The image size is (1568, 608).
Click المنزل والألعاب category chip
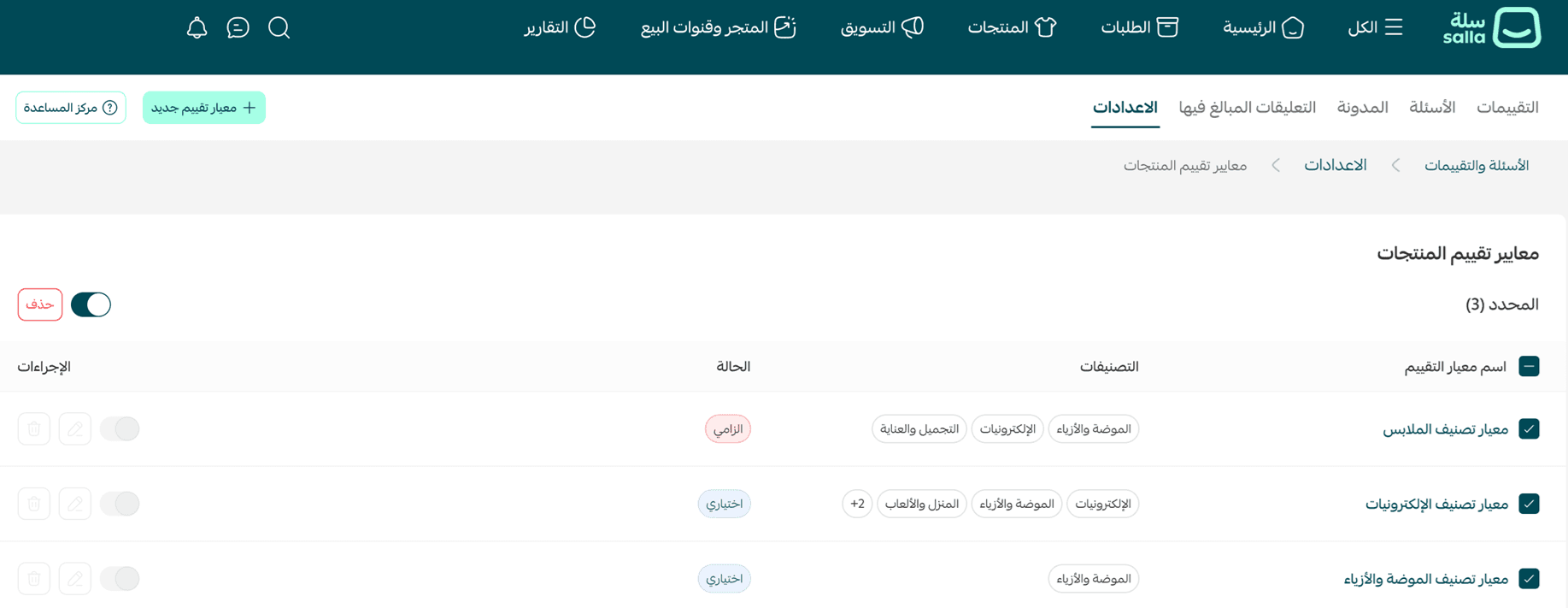point(922,504)
